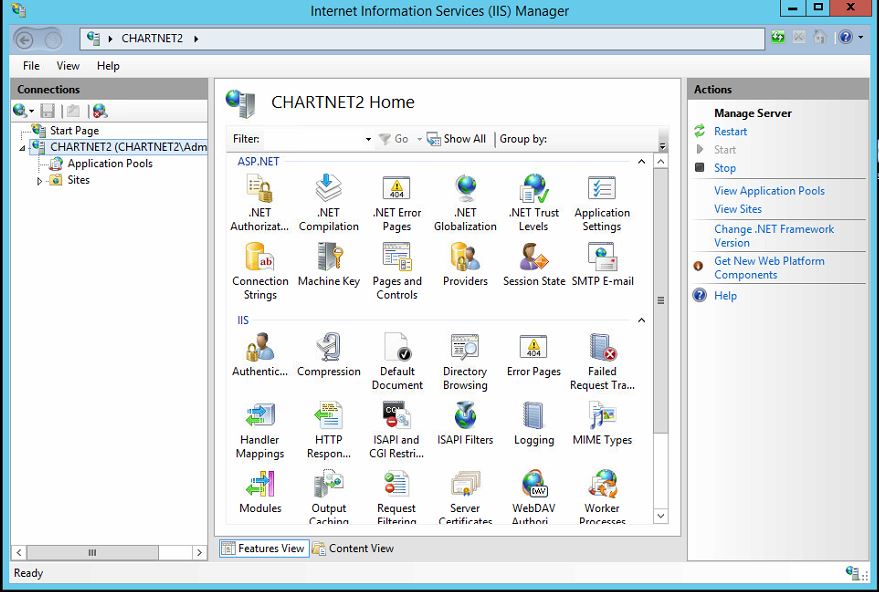Click Get New Web Platform Components
The width and height of the screenshot is (879, 592).
click(x=769, y=268)
